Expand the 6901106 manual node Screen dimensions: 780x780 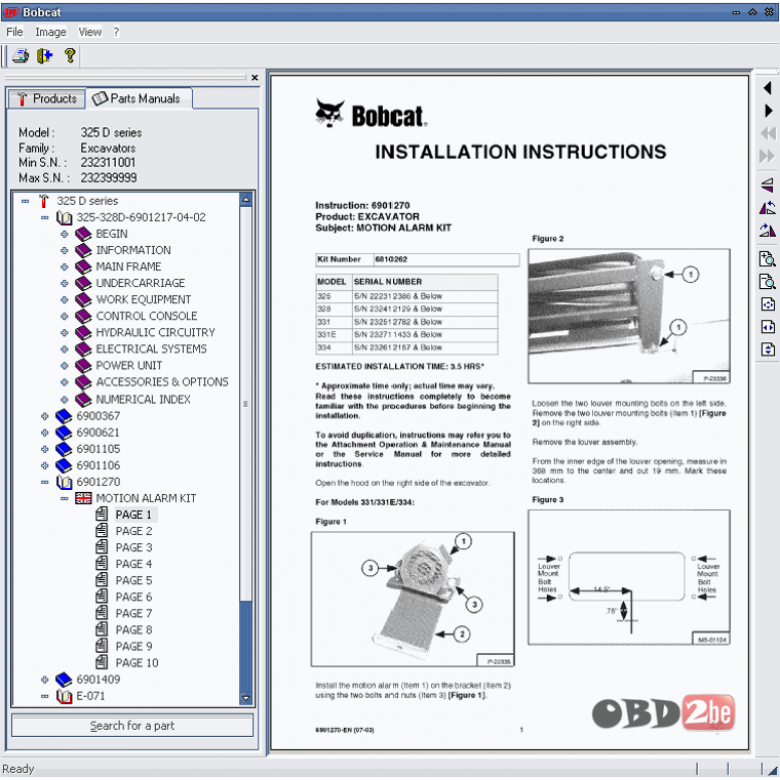point(45,466)
